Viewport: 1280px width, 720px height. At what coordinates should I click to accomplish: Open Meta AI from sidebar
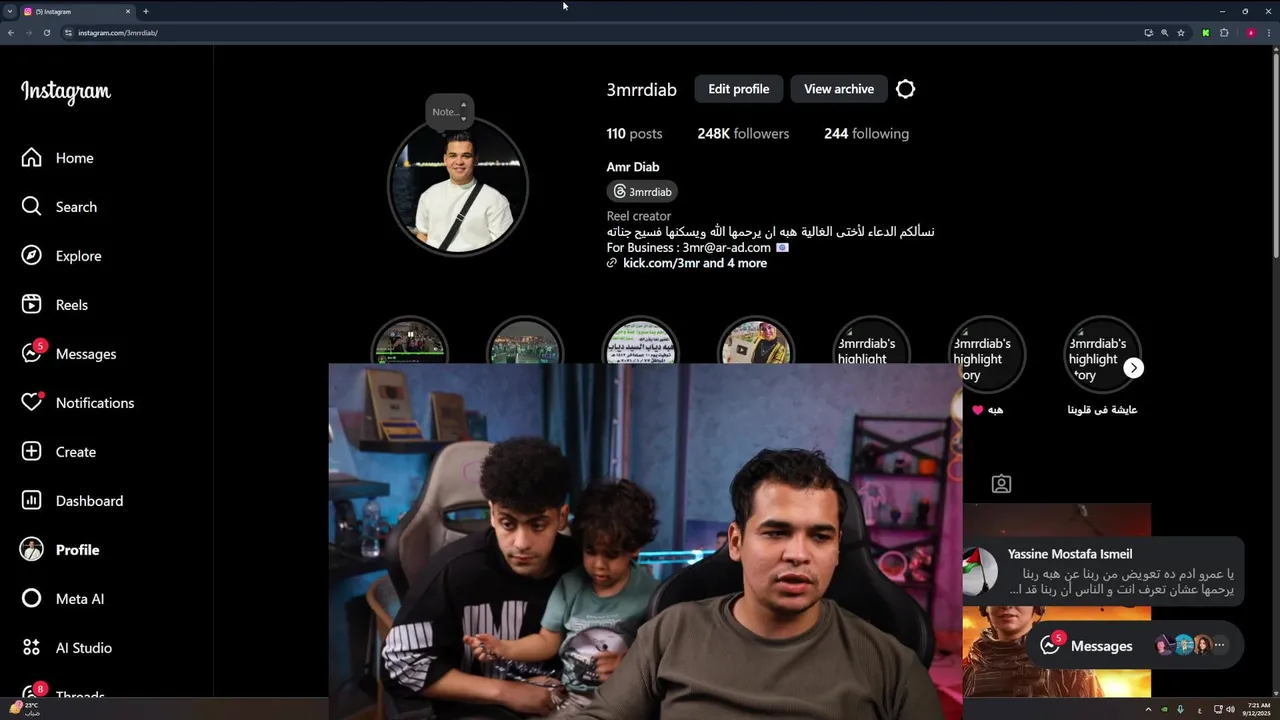pos(63,599)
